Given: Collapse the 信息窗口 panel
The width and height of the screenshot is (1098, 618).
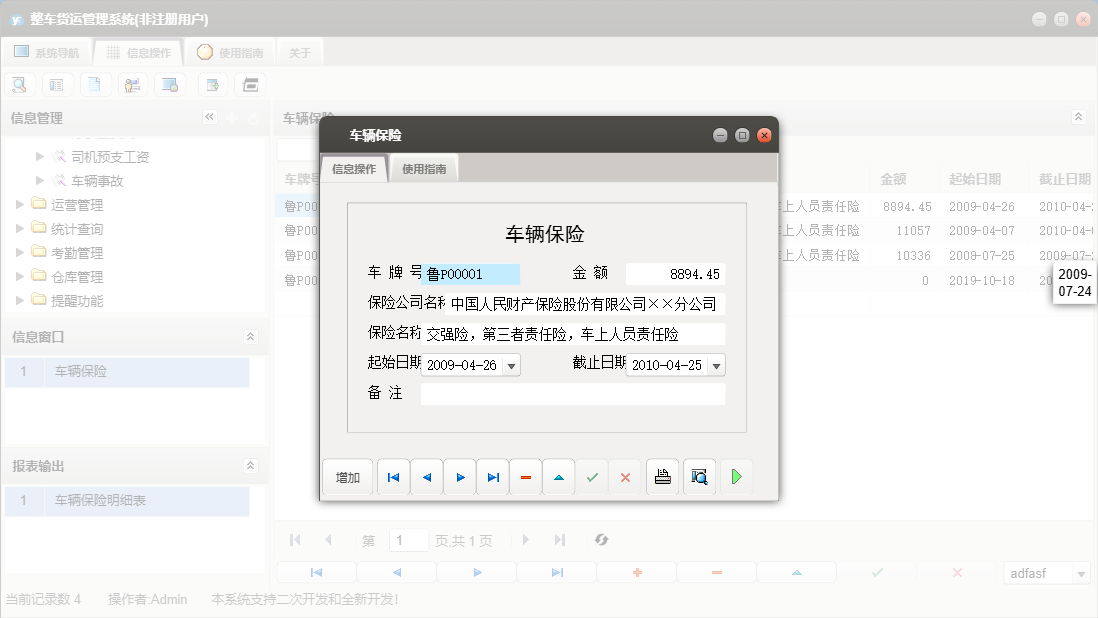Looking at the screenshot, I should pyautogui.click(x=249, y=336).
